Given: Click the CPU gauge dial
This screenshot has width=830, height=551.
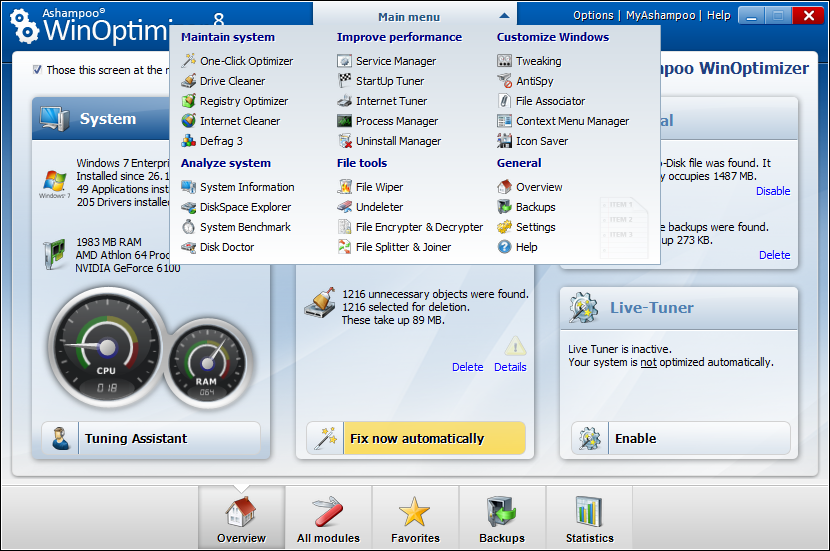Looking at the screenshot, I should pyautogui.click(x=107, y=348).
